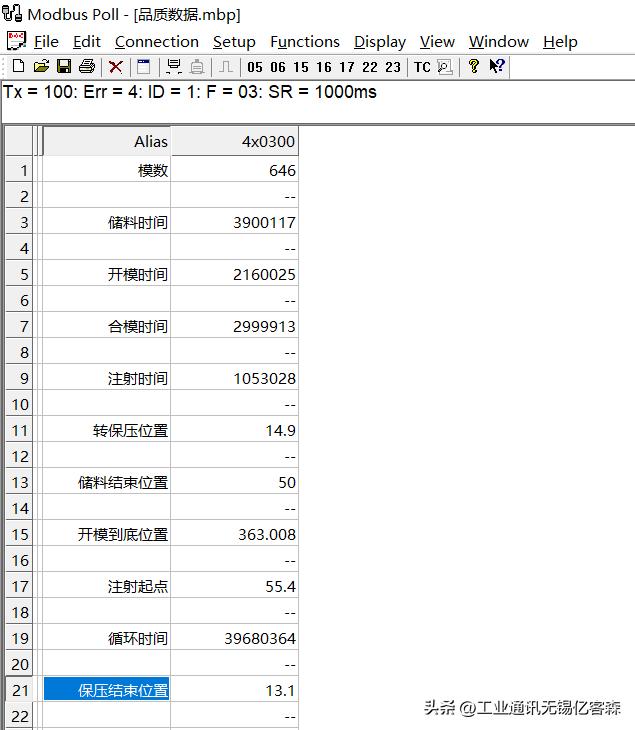Screen dimensions: 635x730
Task: Click the New document icon
Action: coord(18,67)
